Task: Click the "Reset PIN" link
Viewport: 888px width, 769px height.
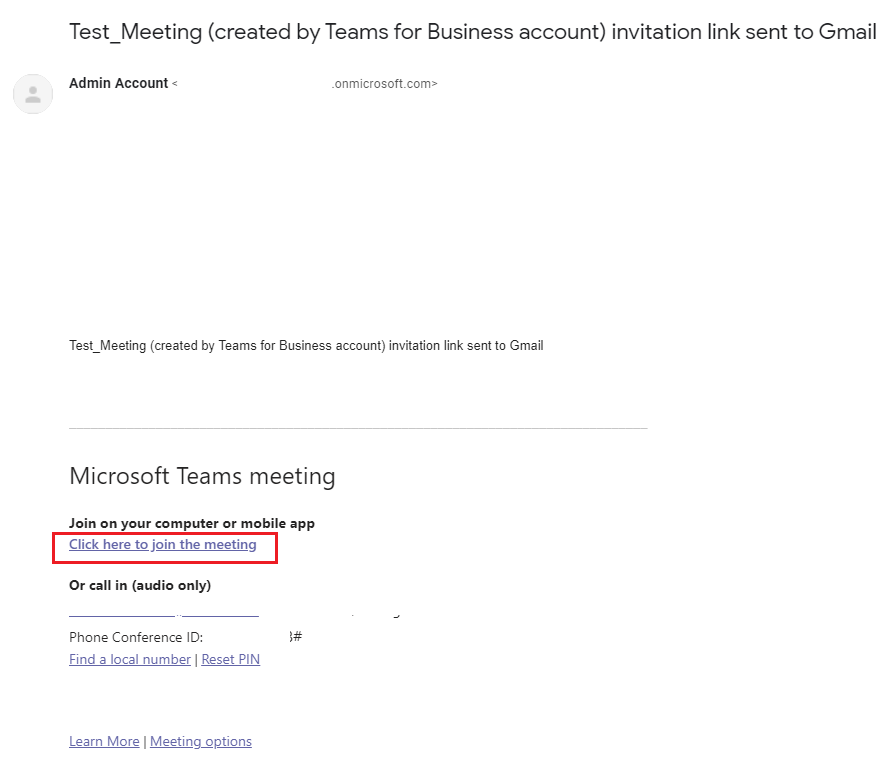Action: 230,660
